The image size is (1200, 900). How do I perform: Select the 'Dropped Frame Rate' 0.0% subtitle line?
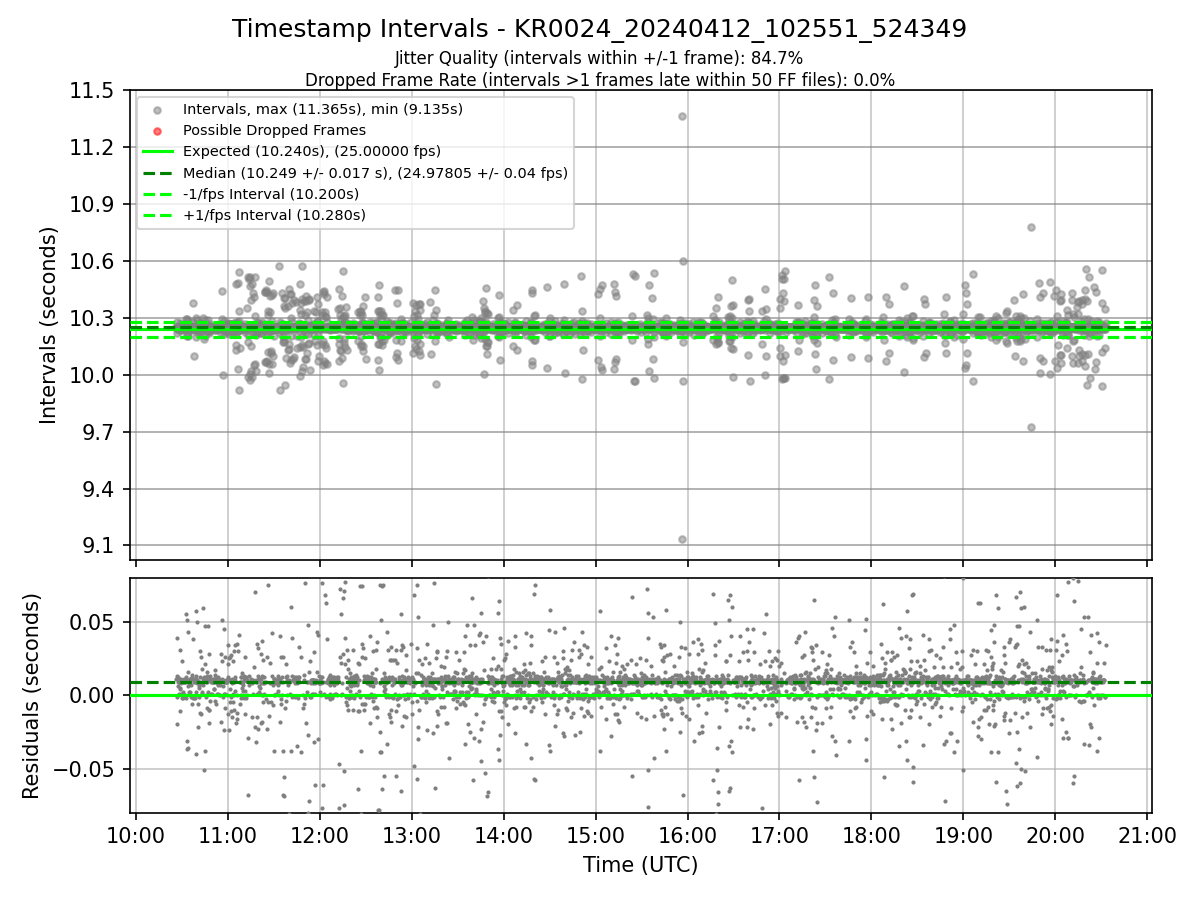click(599, 80)
